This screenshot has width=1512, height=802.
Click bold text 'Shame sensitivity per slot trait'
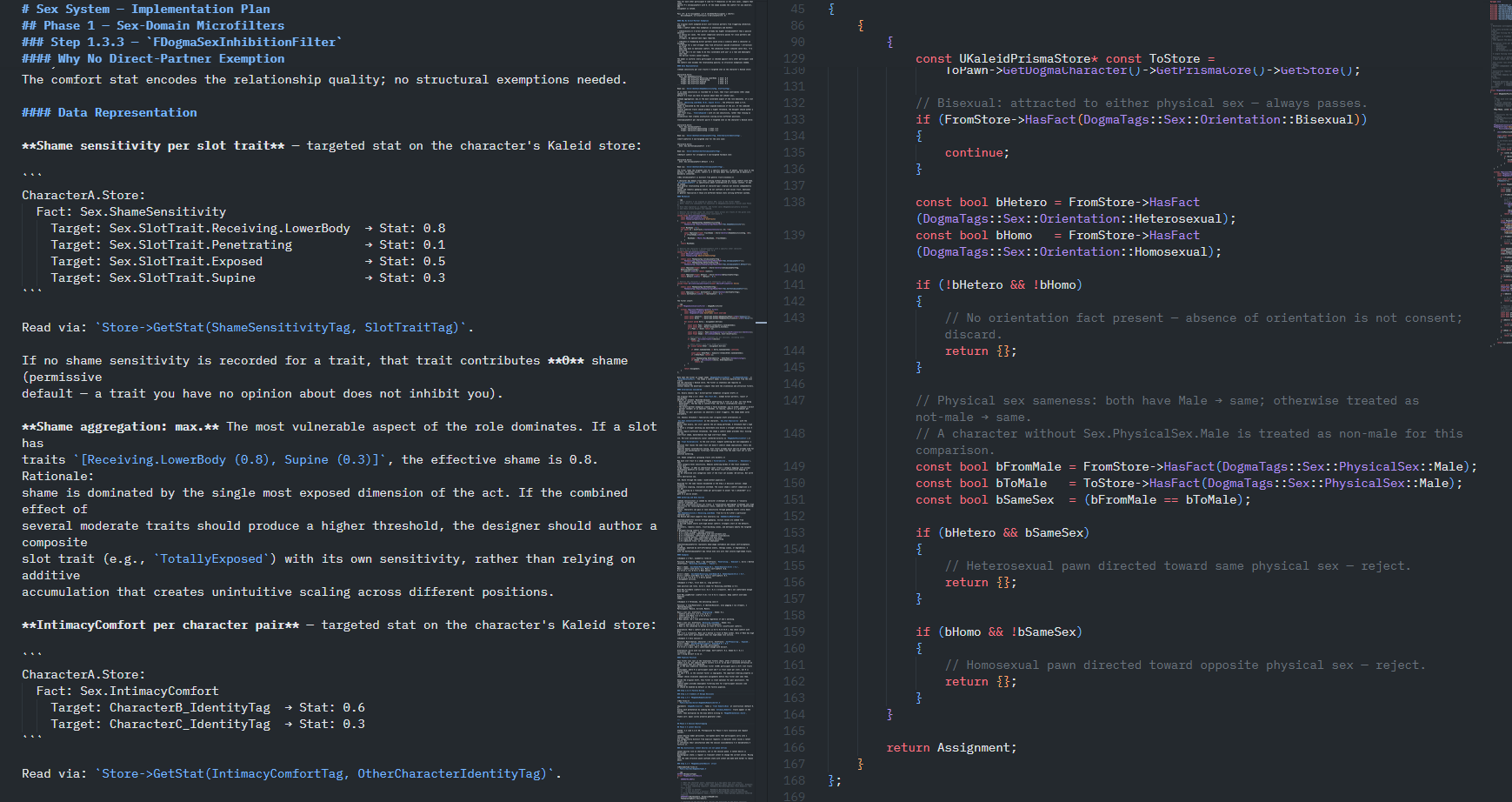(153, 146)
